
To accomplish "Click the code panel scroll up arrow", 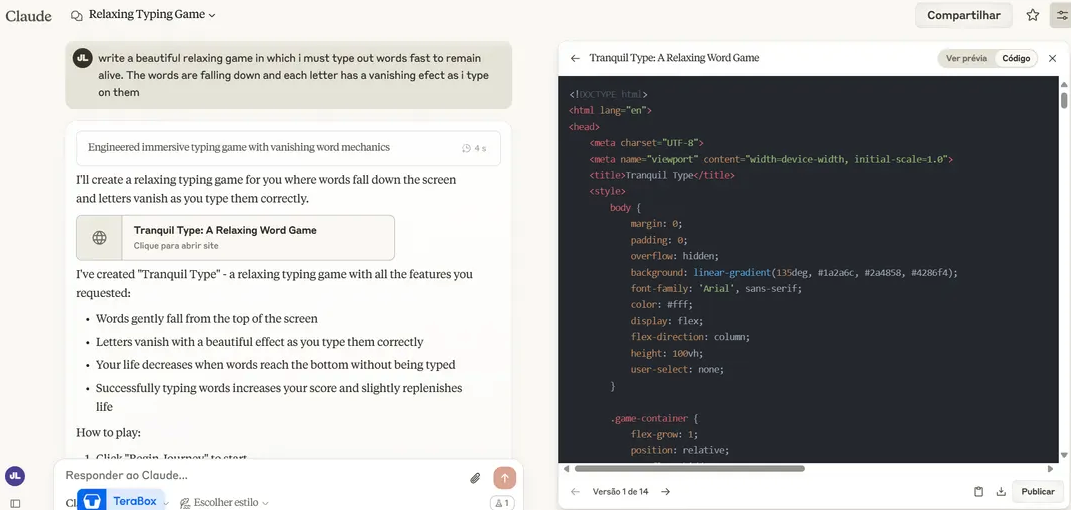I will point(1064,84).
